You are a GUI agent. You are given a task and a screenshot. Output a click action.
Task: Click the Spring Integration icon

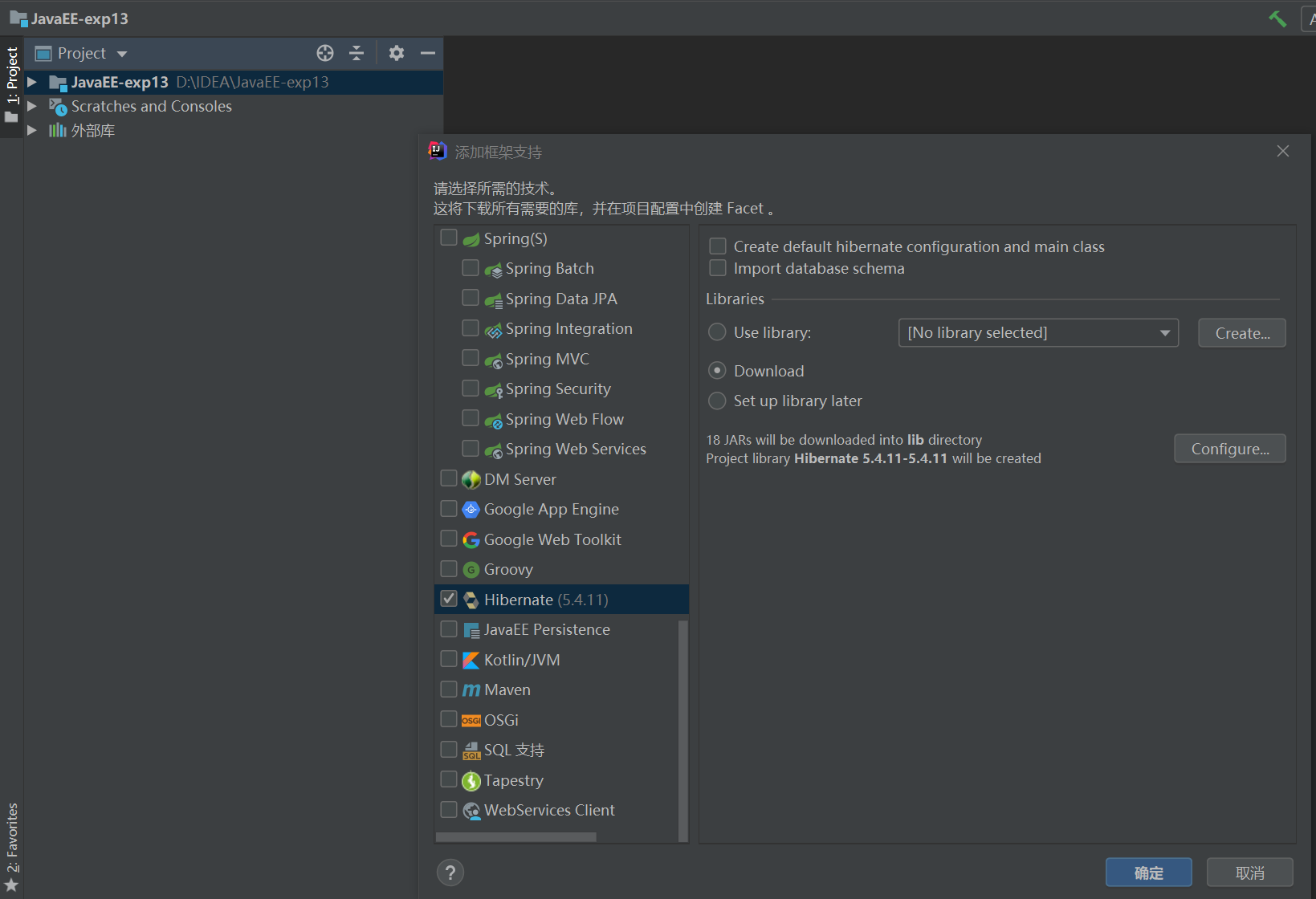coord(494,330)
